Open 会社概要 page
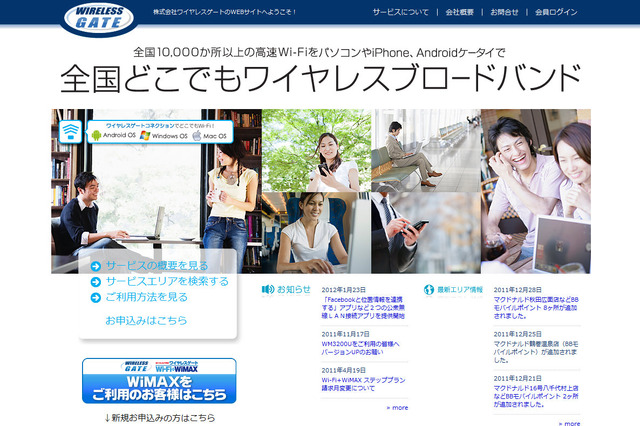Screen dimensions: 640x426 click(460, 12)
